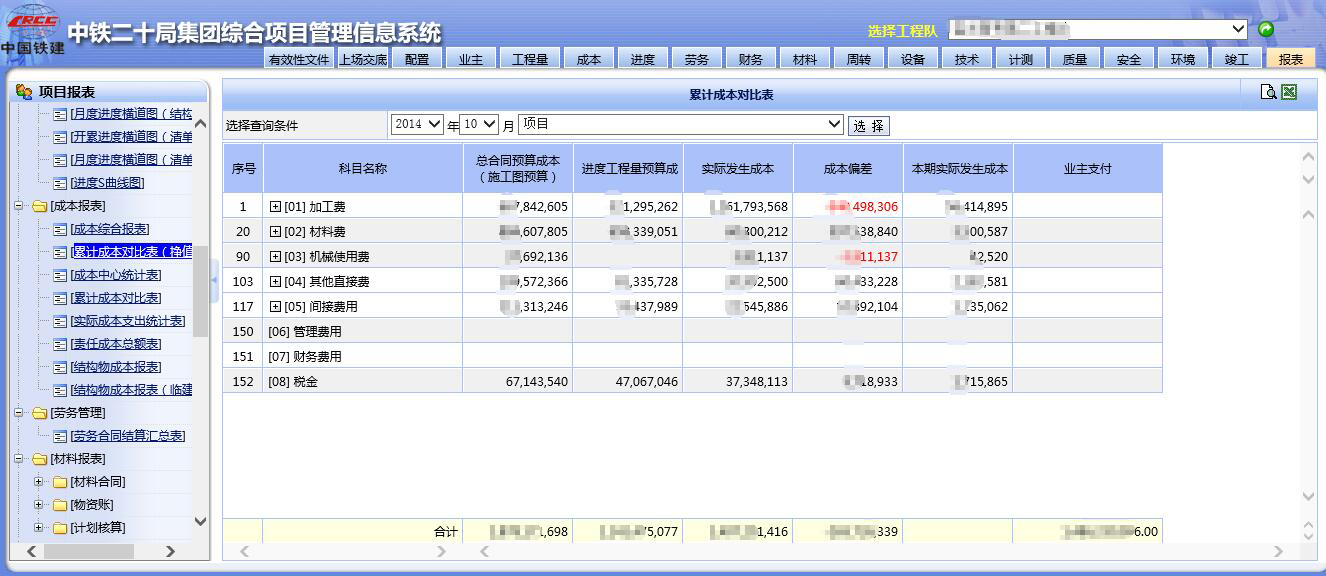Expand the 材料合同 tree node
Image resolution: width=1326 pixels, height=576 pixels.
39,482
